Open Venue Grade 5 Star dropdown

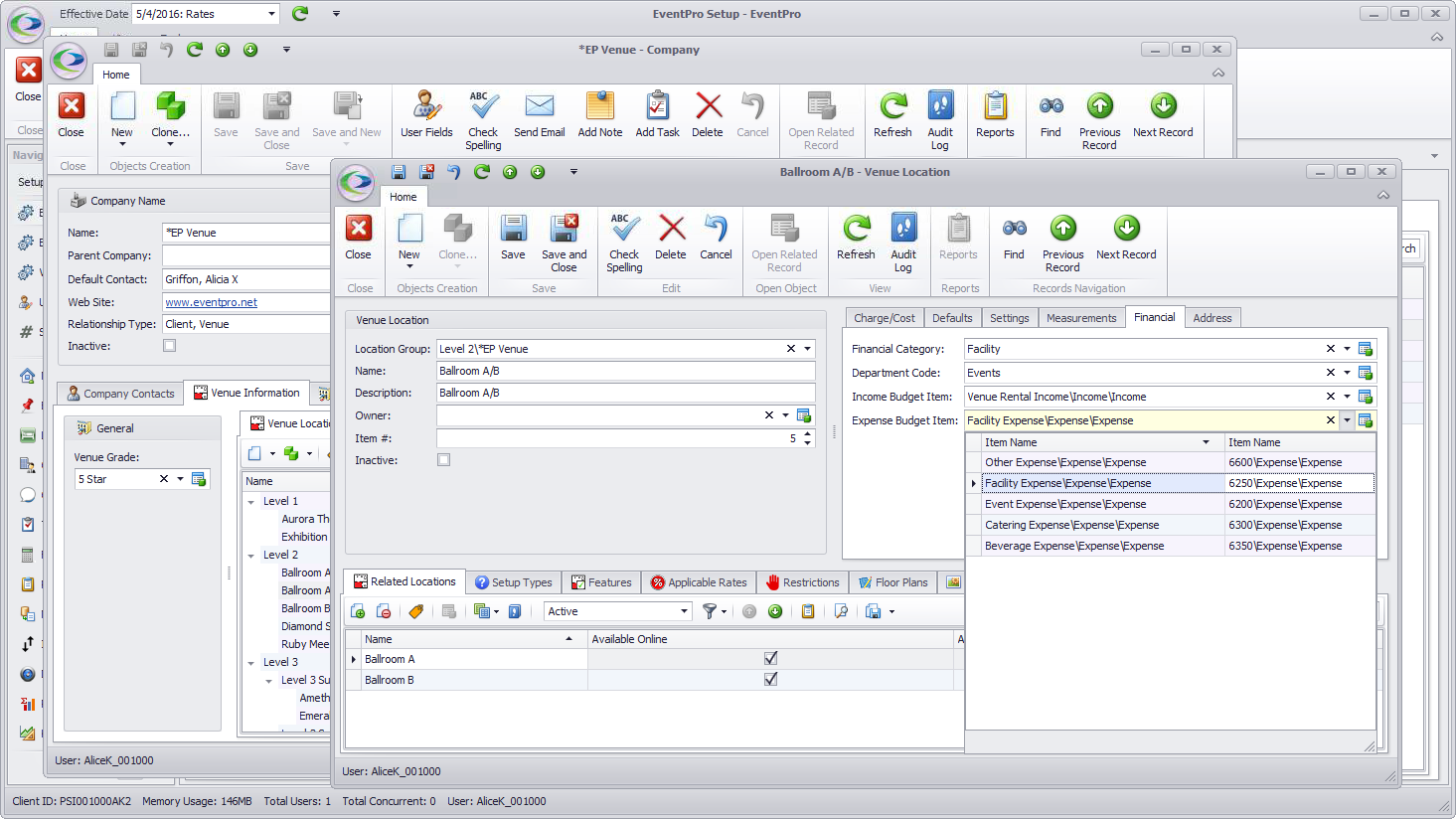180,479
